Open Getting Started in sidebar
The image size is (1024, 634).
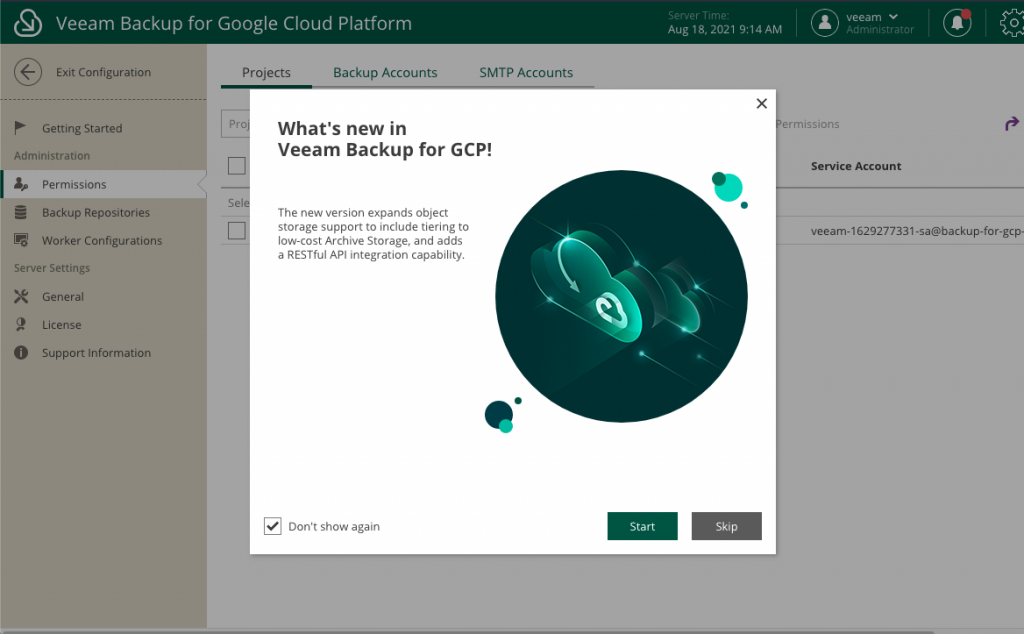tap(82, 128)
